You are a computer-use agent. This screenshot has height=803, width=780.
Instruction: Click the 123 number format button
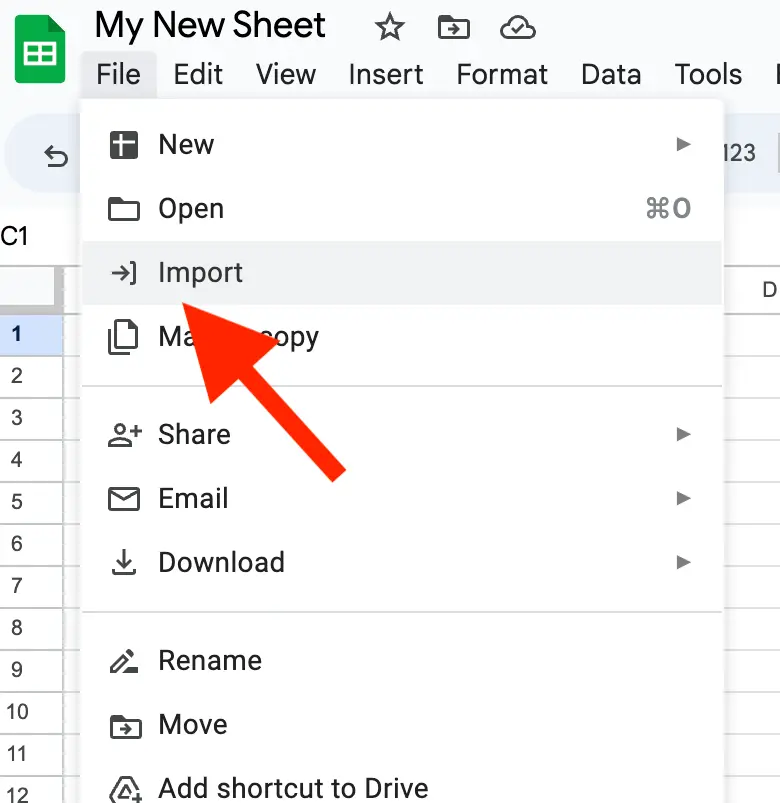coord(739,153)
